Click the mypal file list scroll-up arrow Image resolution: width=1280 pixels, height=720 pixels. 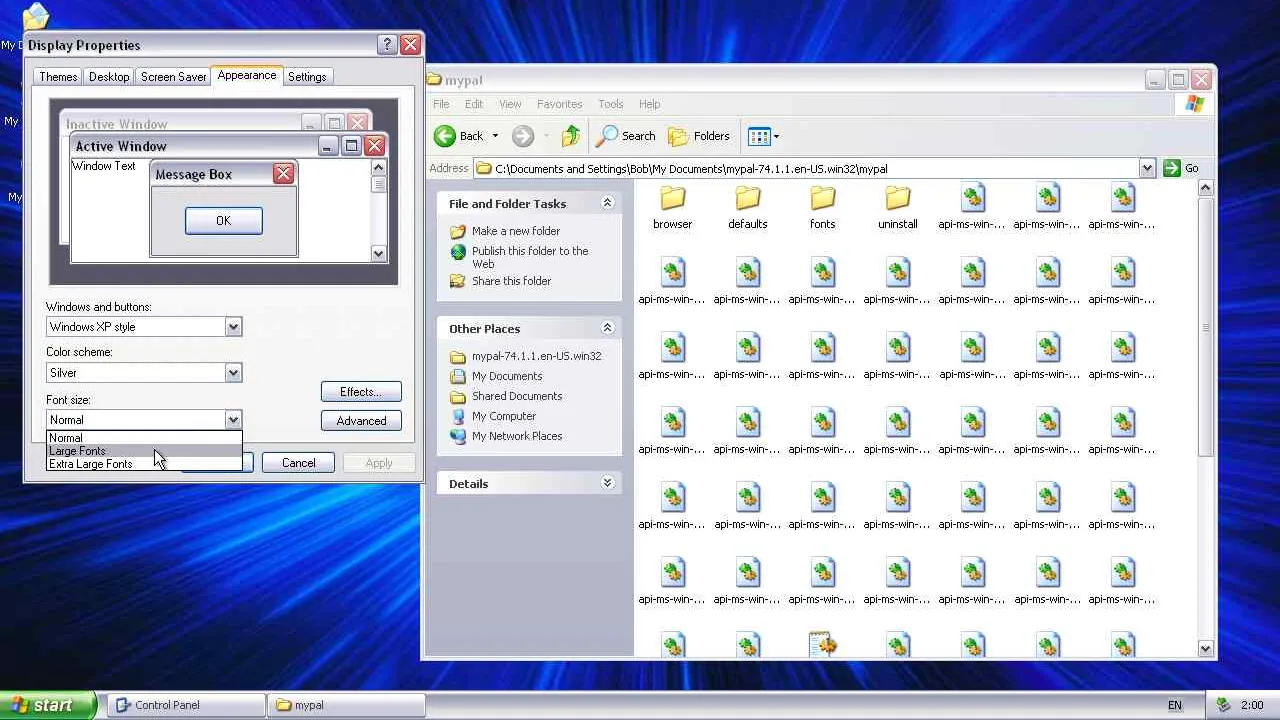(1205, 189)
